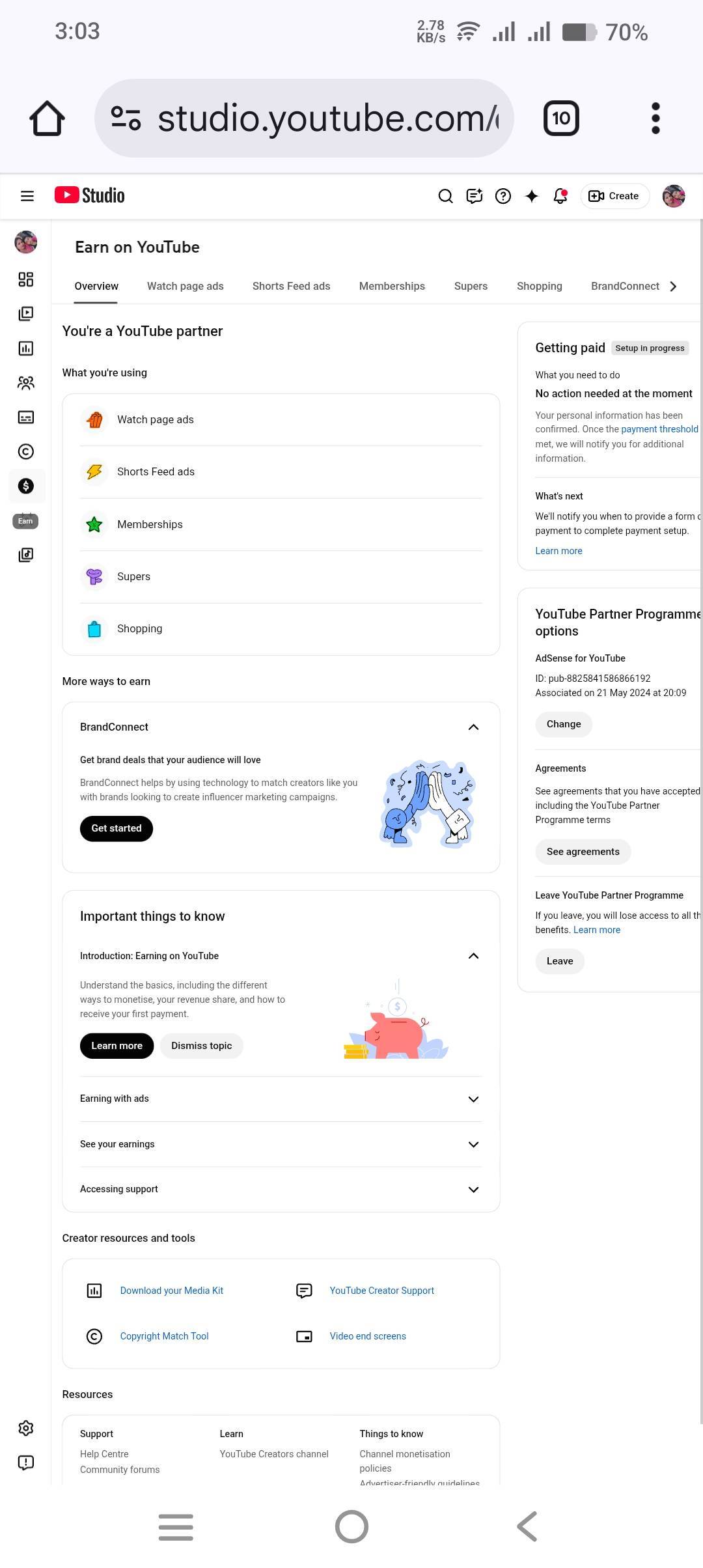Open the Analytics icon in sidebar
The height and width of the screenshot is (1568, 703).
click(26, 348)
